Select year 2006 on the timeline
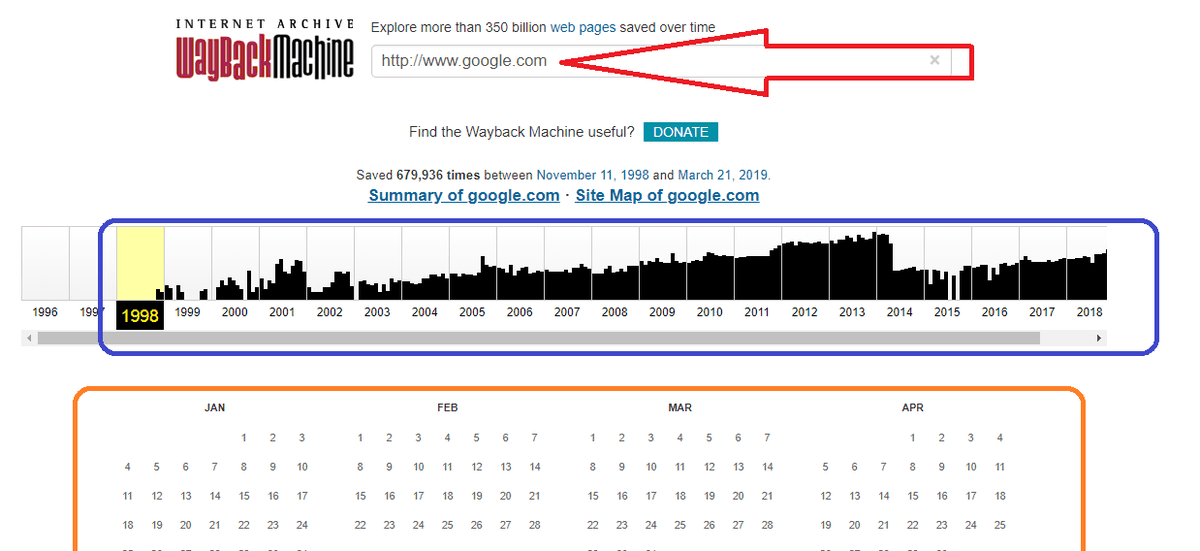The height and width of the screenshot is (551, 1200). (520, 312)
